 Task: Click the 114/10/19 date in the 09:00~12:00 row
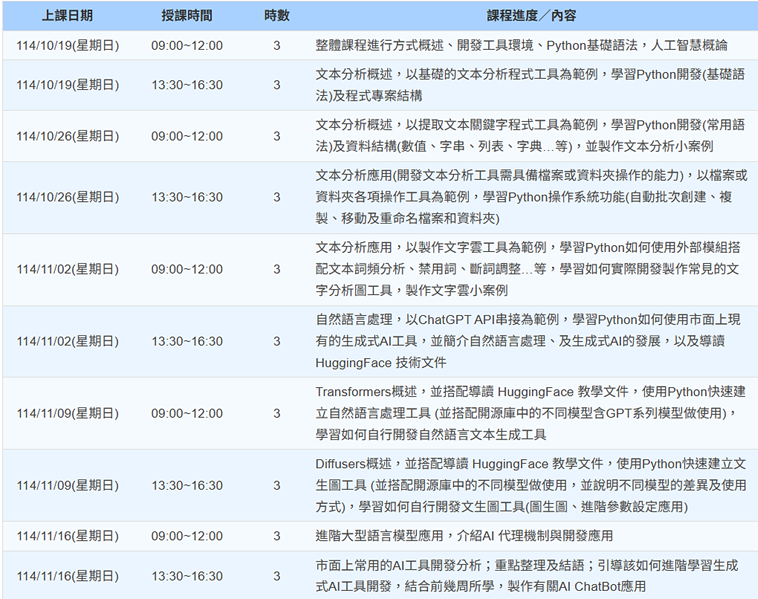67,46
